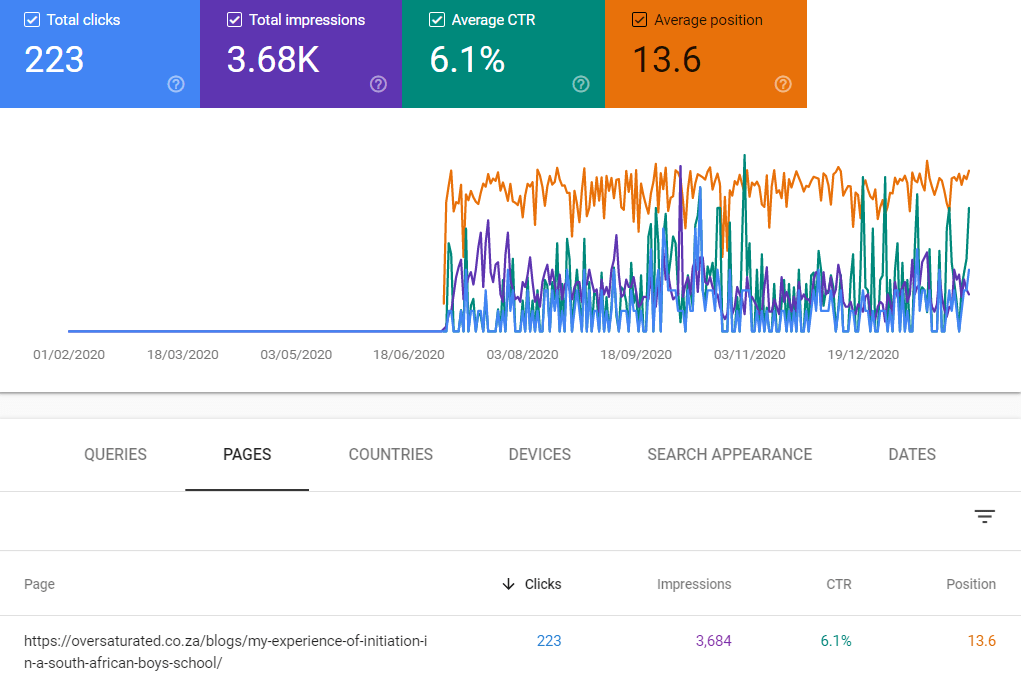Click the Clicks sort arrow icon
Image resolution: width=1021 pixels, height=678 pixels.
508,584
